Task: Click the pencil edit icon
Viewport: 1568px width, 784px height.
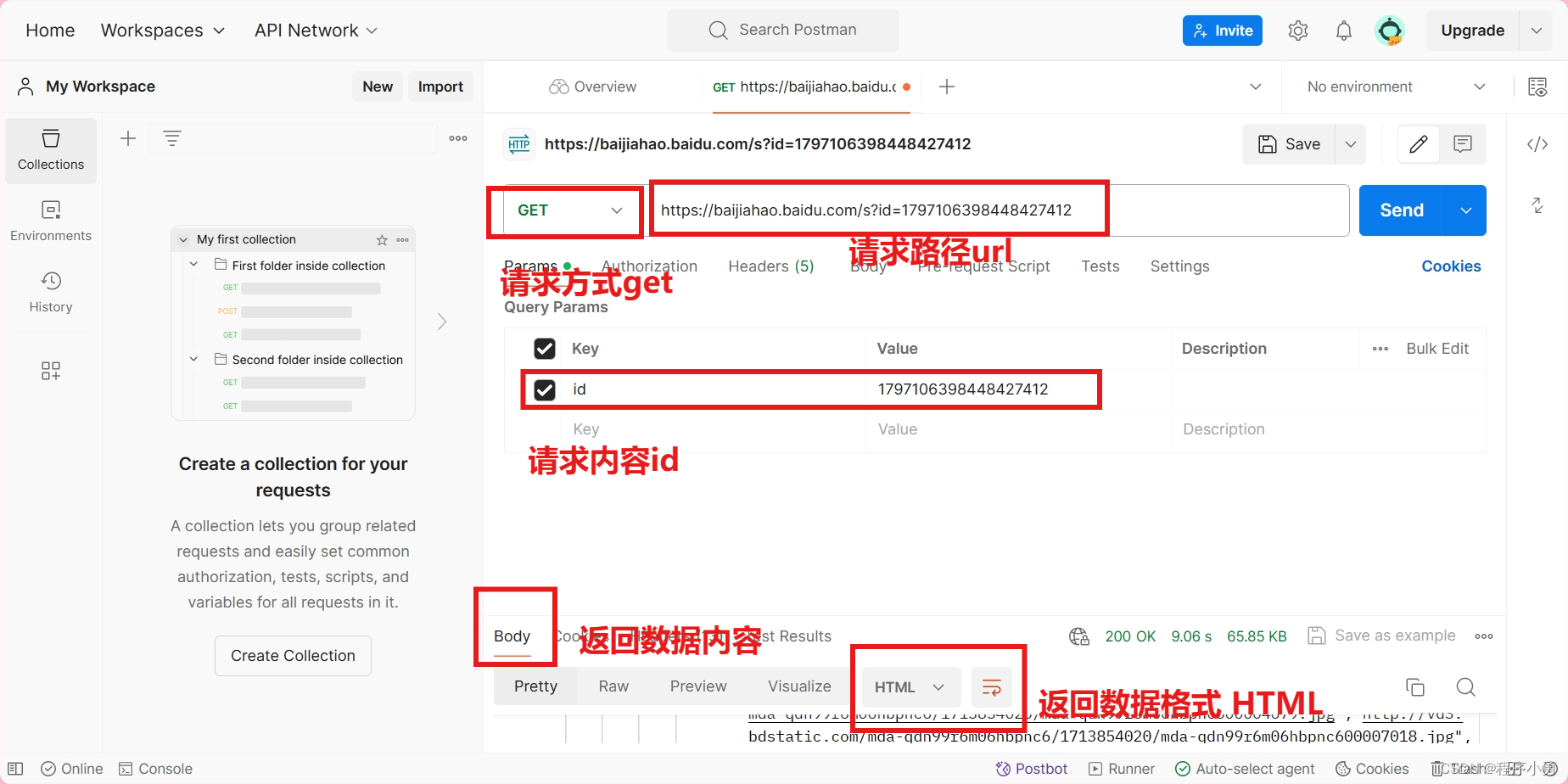Action: click(1418, 144)
